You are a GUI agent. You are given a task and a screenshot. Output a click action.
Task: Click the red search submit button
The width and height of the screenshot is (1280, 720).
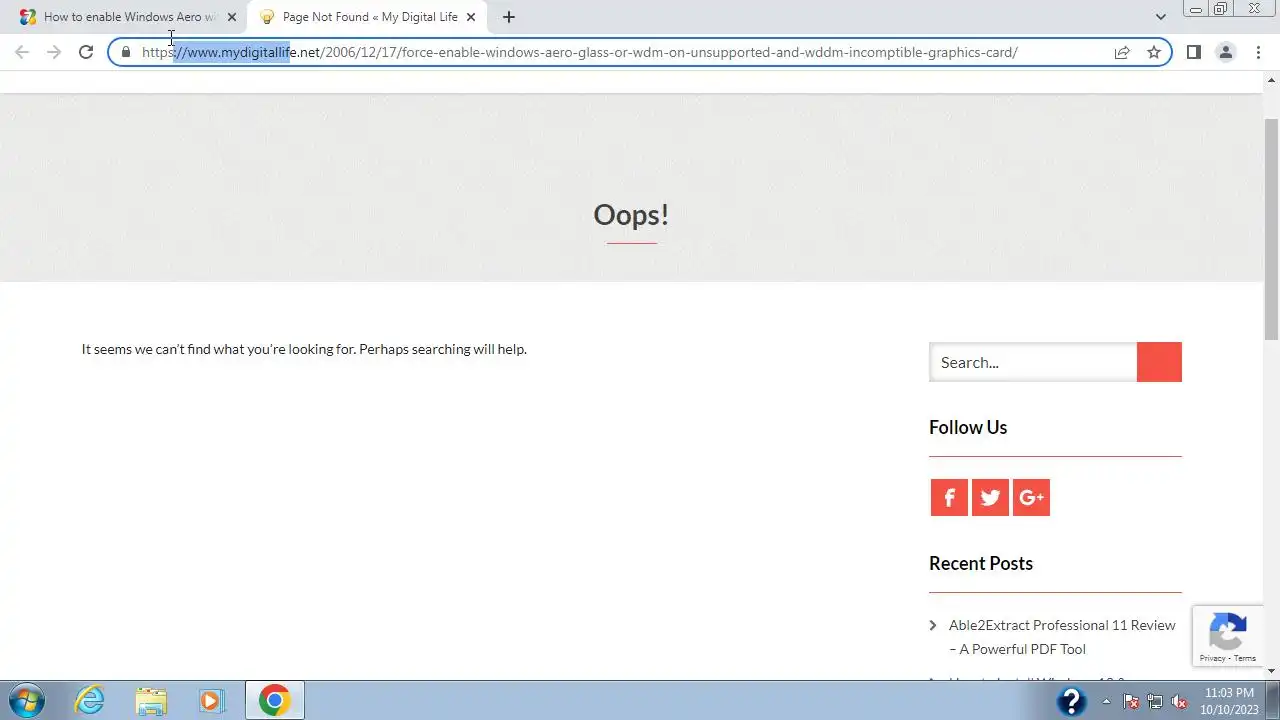(1159, 362)
